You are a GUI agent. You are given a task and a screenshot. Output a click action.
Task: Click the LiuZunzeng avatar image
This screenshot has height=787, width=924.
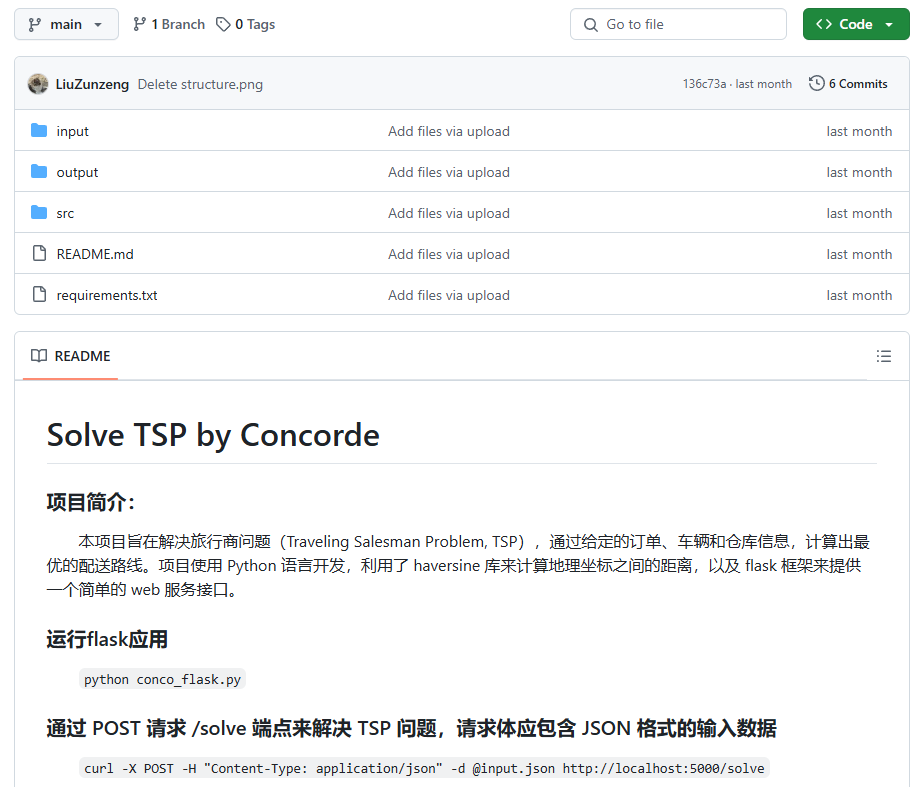tap(38, 84)
